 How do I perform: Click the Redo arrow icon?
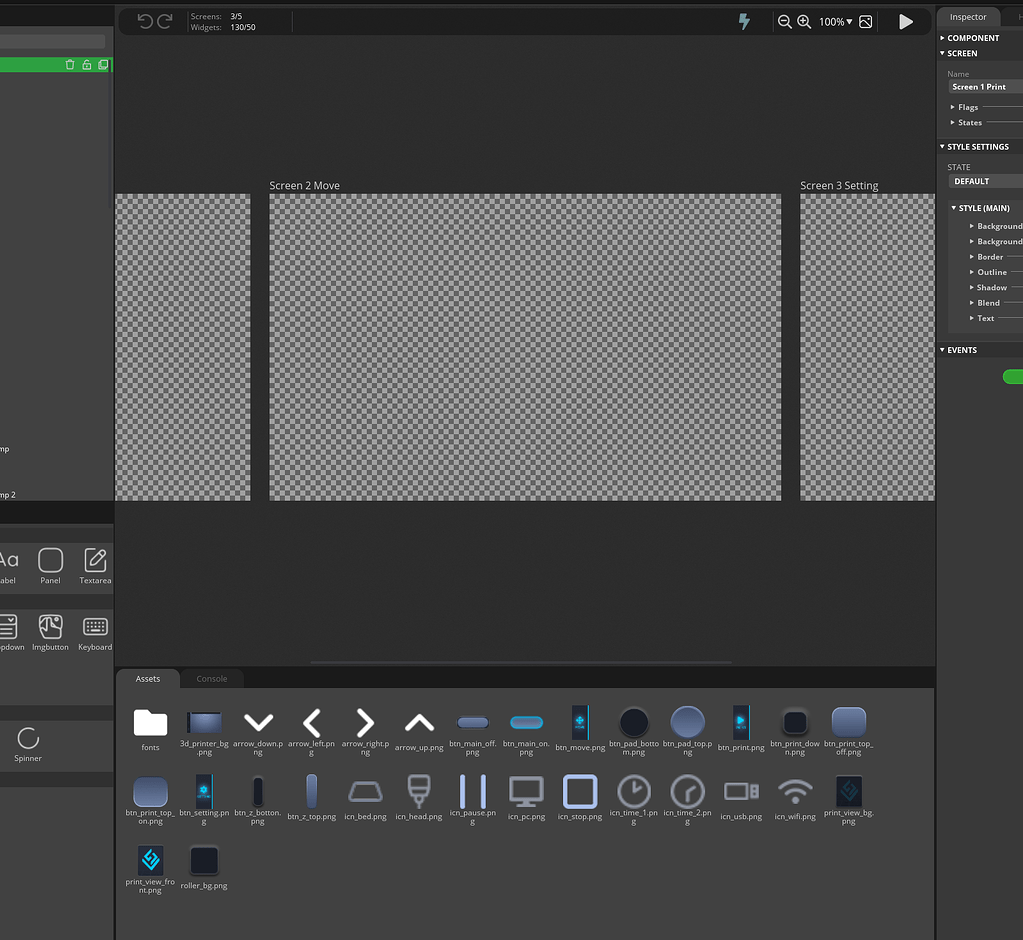pyautogui.click(x=165, y=22)
